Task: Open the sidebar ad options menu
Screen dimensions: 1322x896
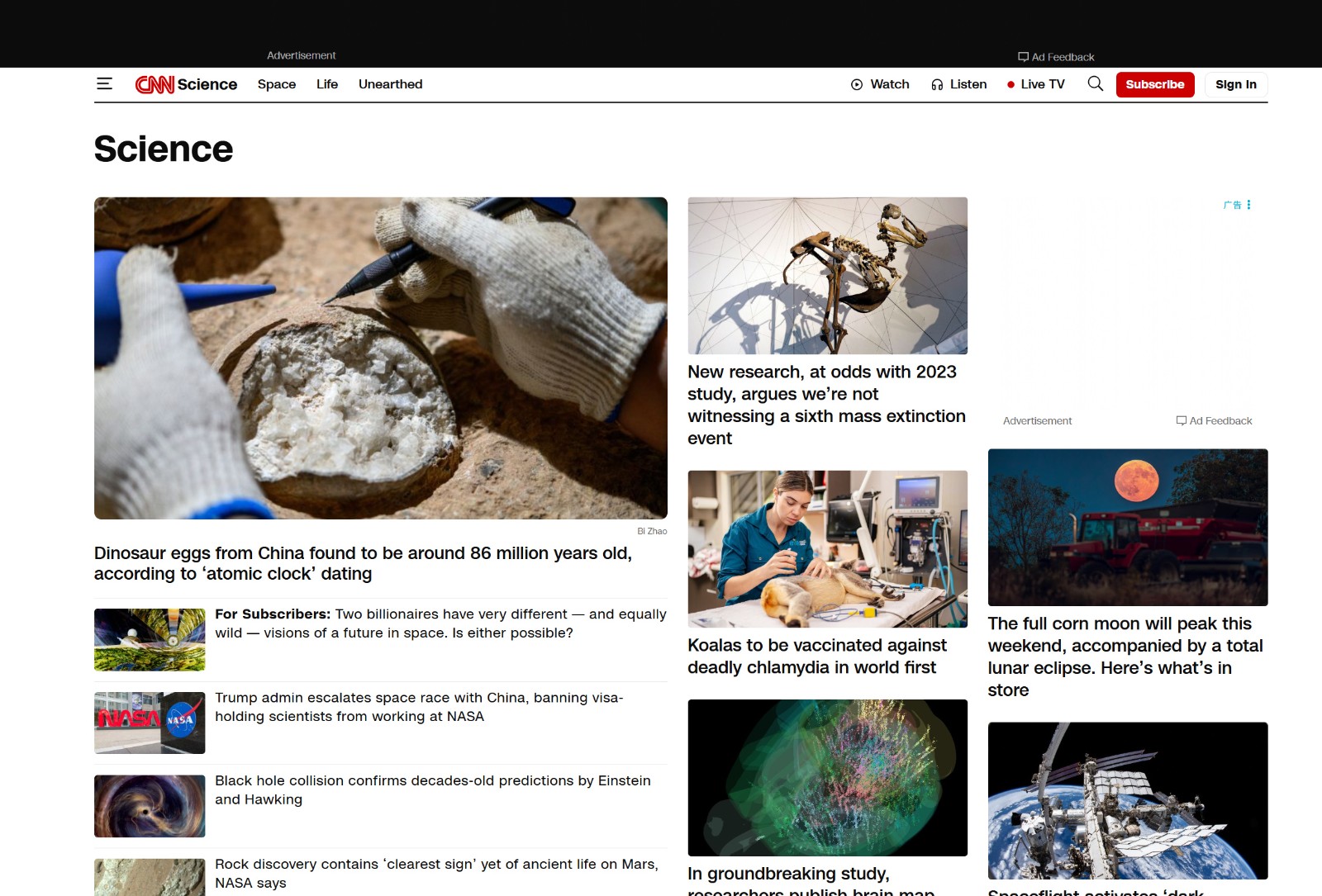Action: coord(1248,205)
